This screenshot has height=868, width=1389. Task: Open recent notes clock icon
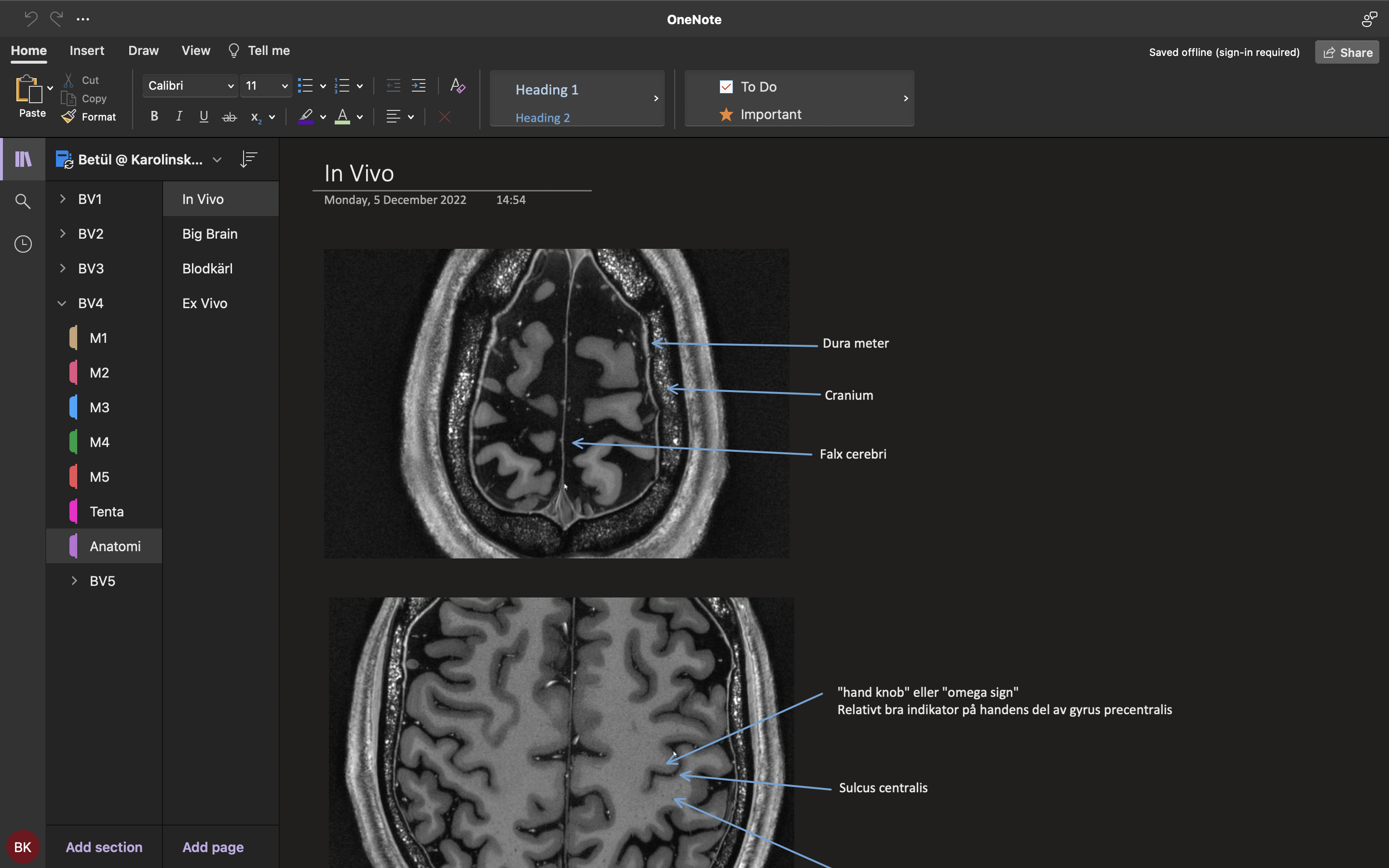[23, 244]
